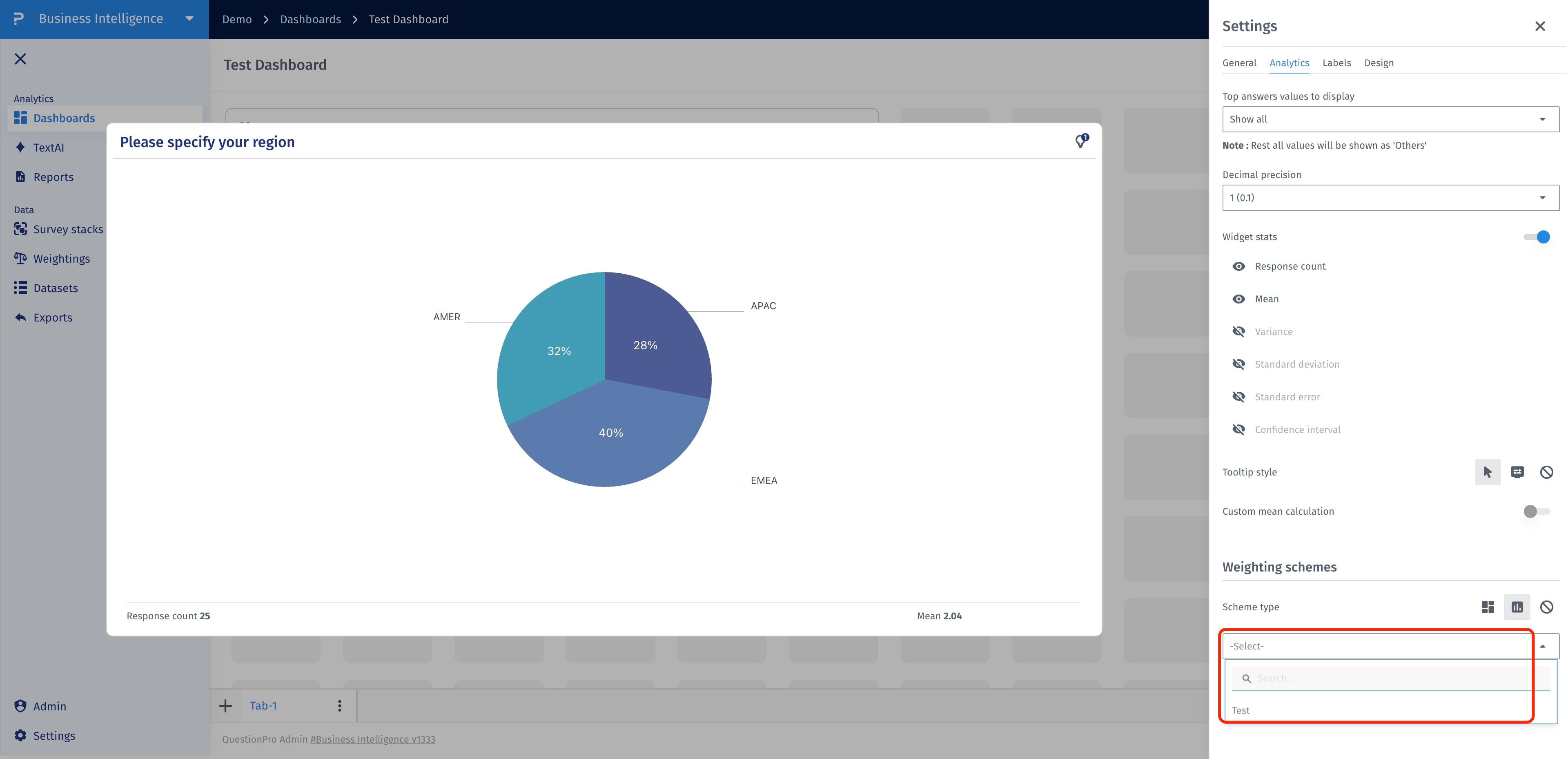Toggle Widget stats switch

pos(1537,237)
